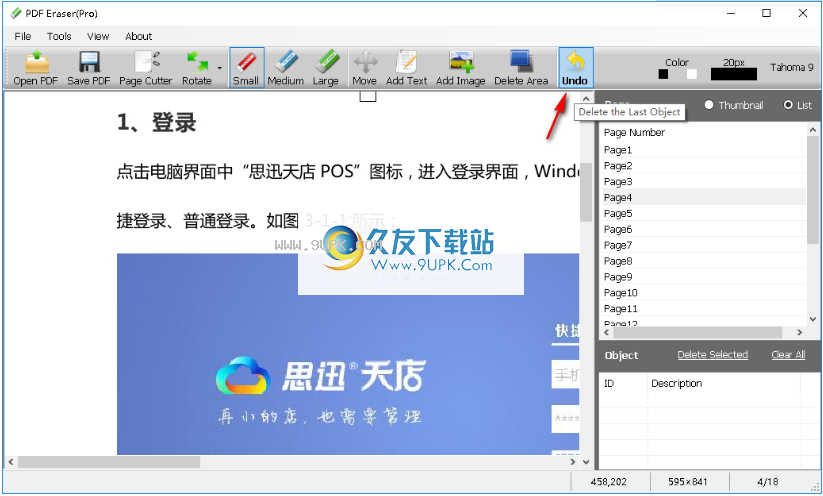Image resolution: width=823 pixels, height=496 pixels.
Task: Open the Tools menu
Action: coord(59,36)
